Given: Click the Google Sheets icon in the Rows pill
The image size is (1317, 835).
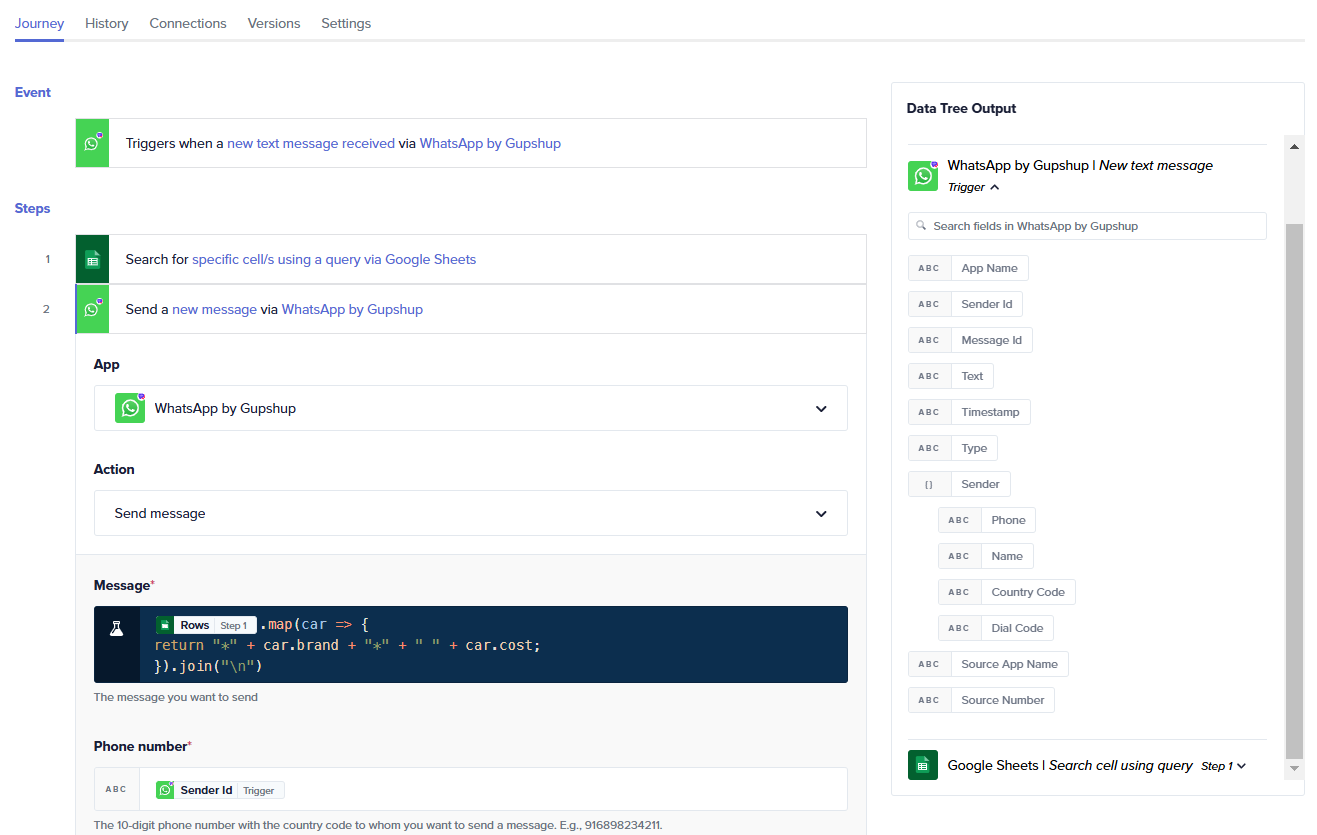Looking at the screenshot, I should click(164, 625).
